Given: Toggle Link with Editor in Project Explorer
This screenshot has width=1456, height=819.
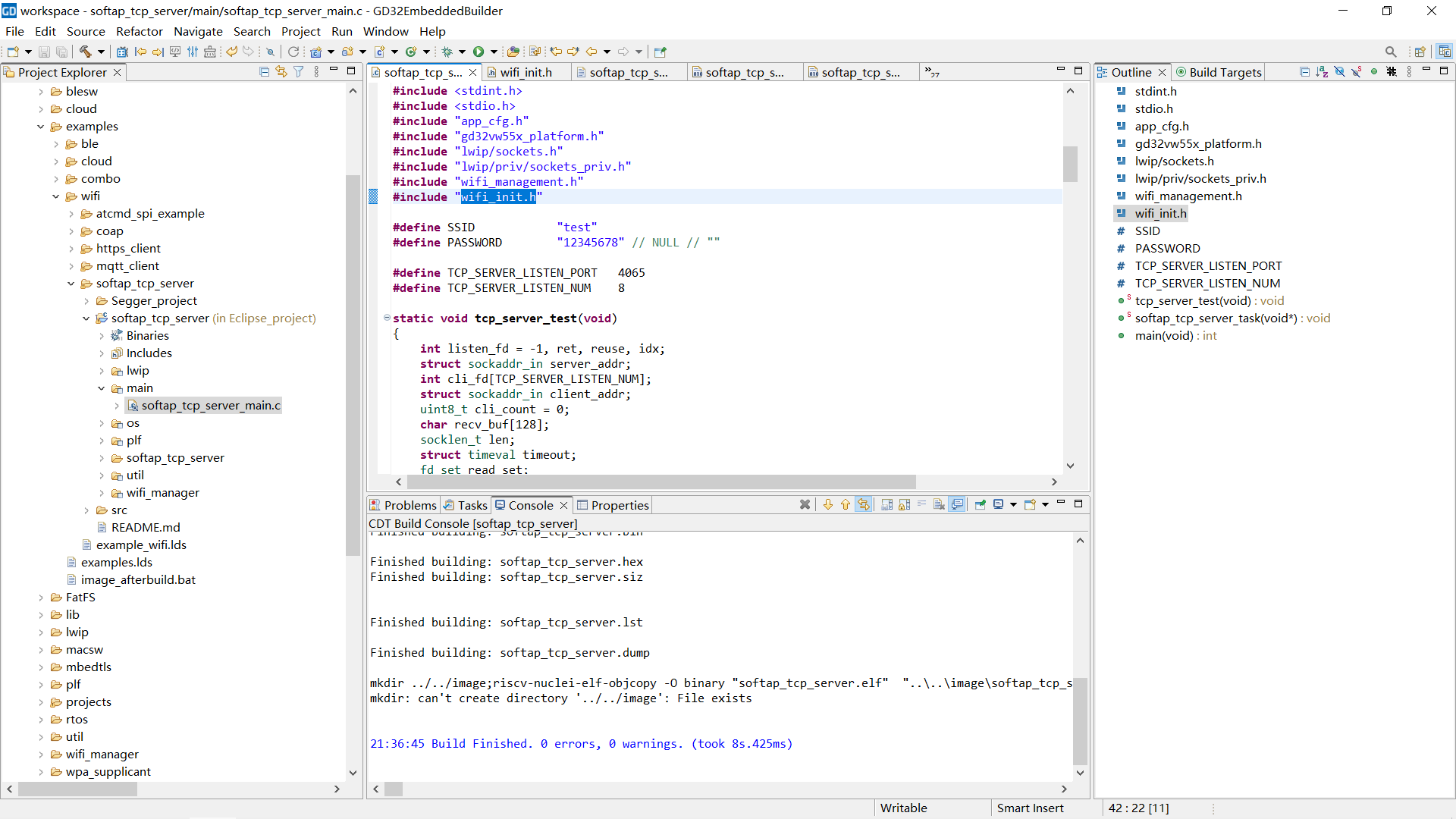Looking at the screenshot, I should [281, 72].
